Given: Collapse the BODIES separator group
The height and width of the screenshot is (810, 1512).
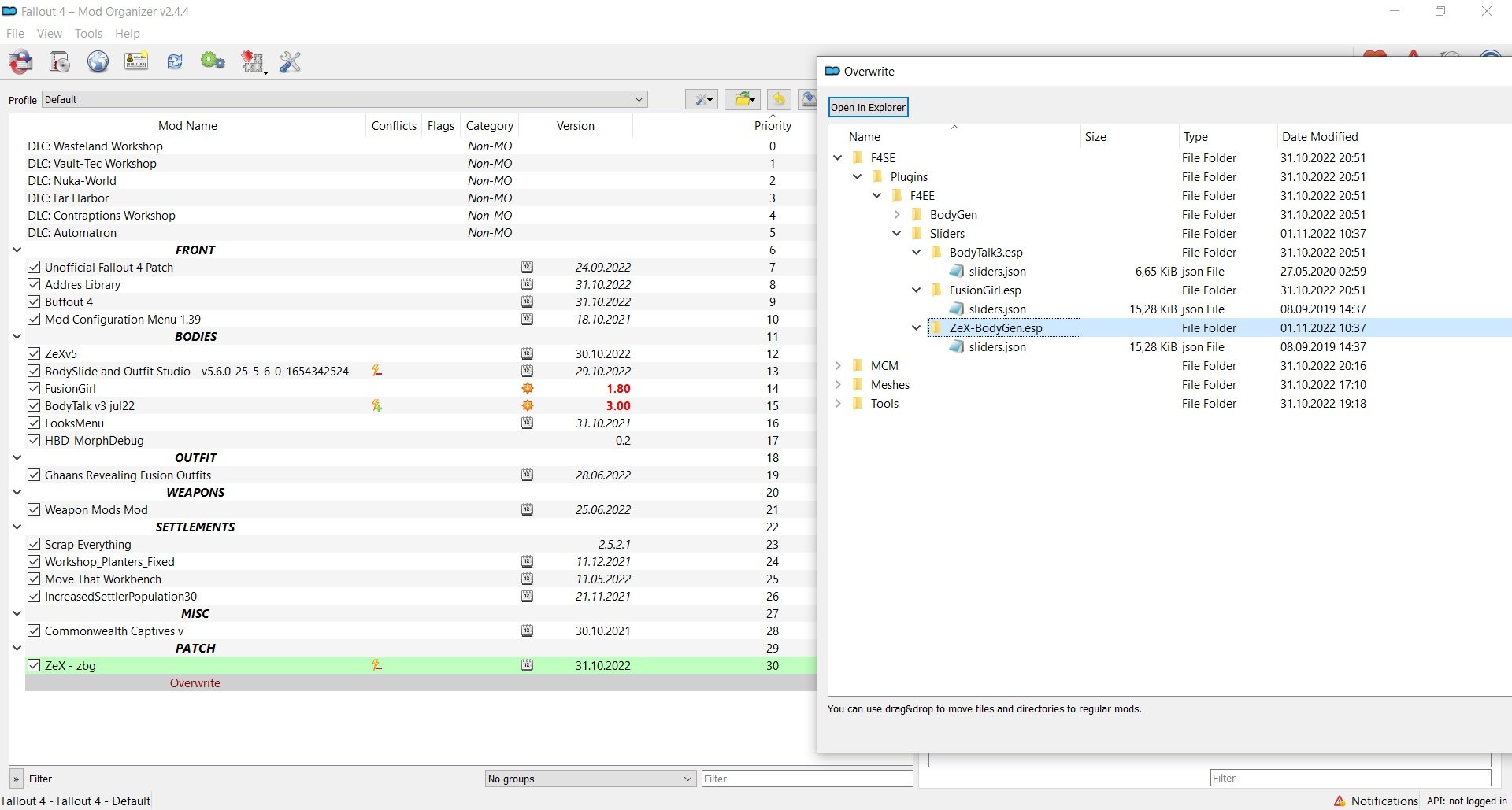Looking at the screenshot, I should [17, 336].
